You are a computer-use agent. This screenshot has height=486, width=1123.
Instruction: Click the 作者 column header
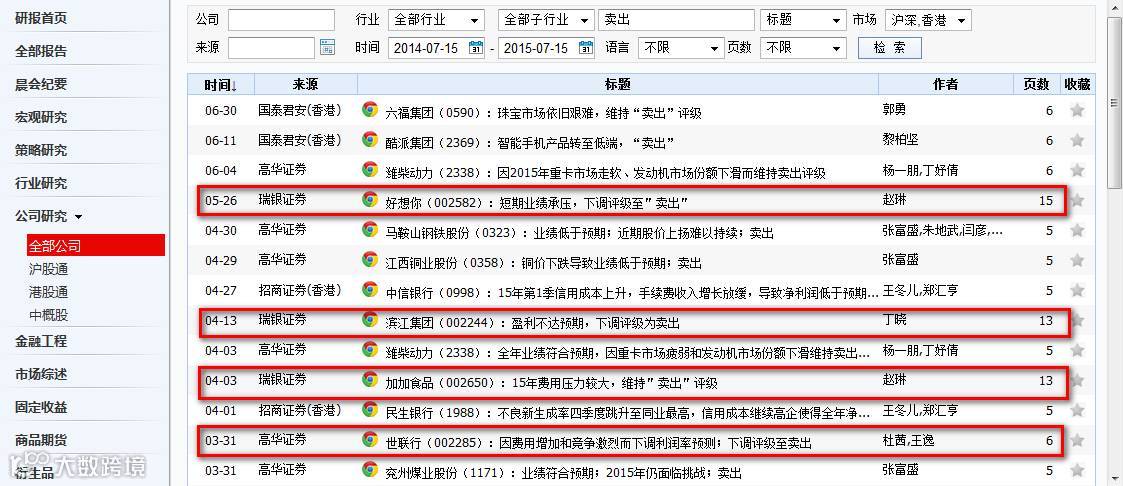click(x=945, y=84)
